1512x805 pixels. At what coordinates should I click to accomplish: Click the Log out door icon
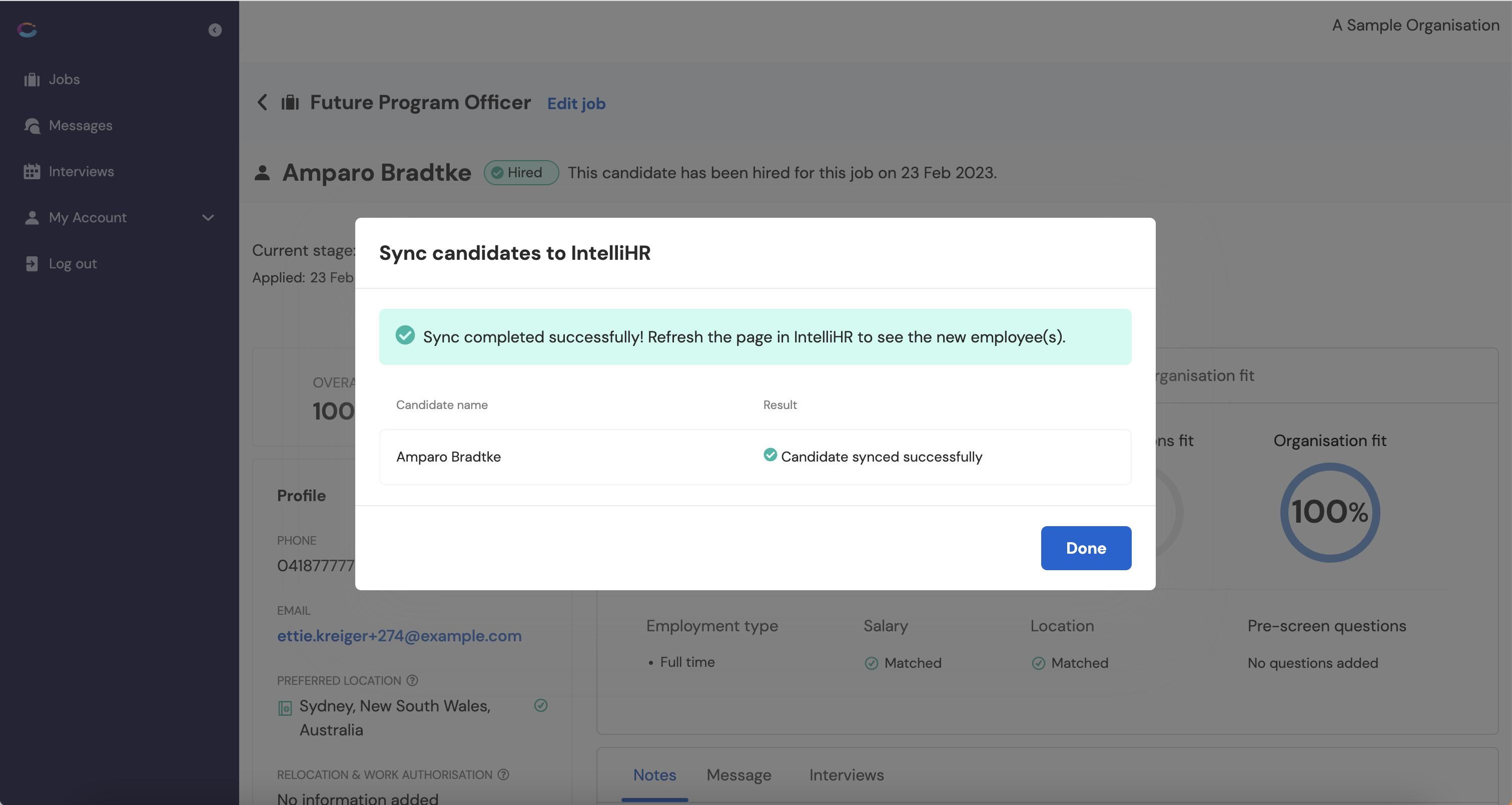32,264
